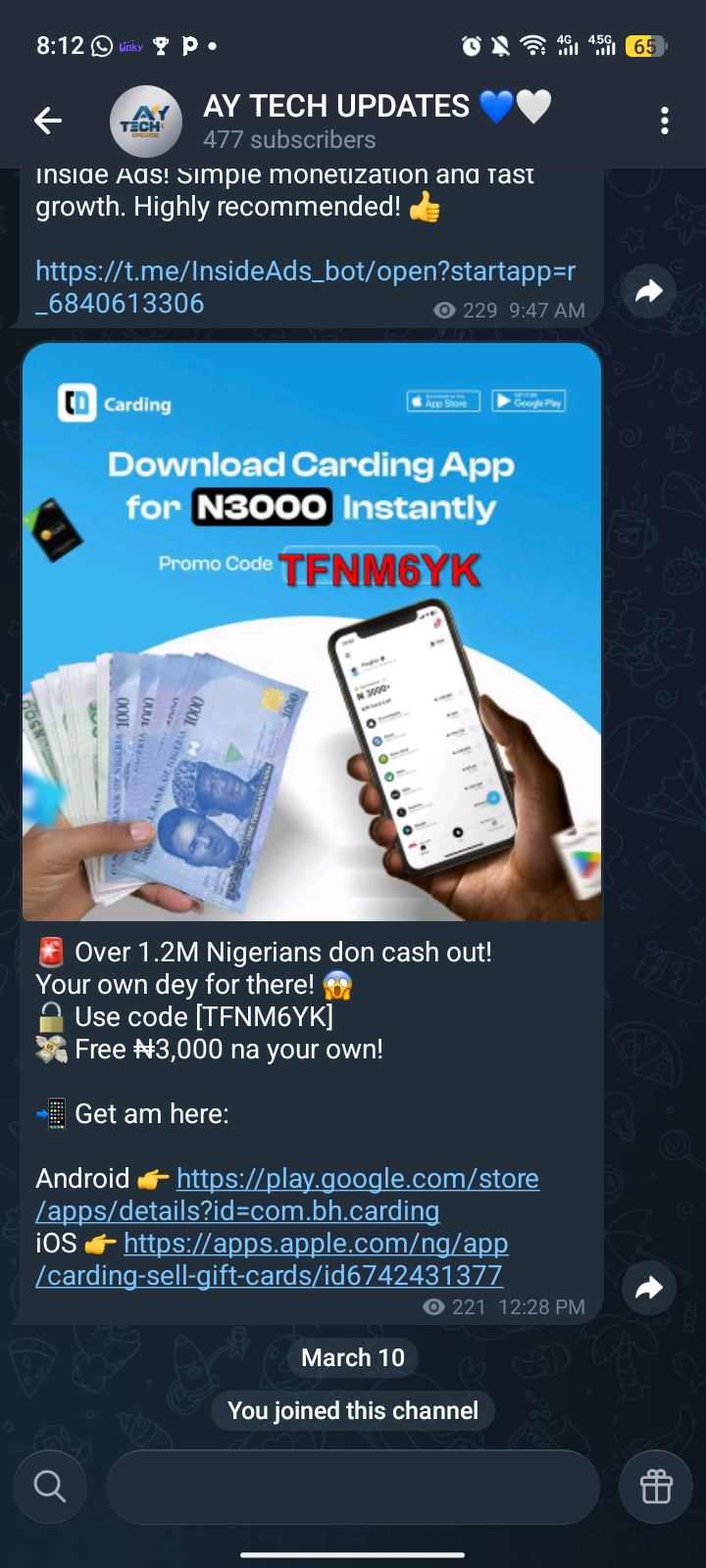Open the InsideAds_bot Telegram link
The width and height of the screenshot is (706, 1568).
pyautogui.click(x=305, y=287)
